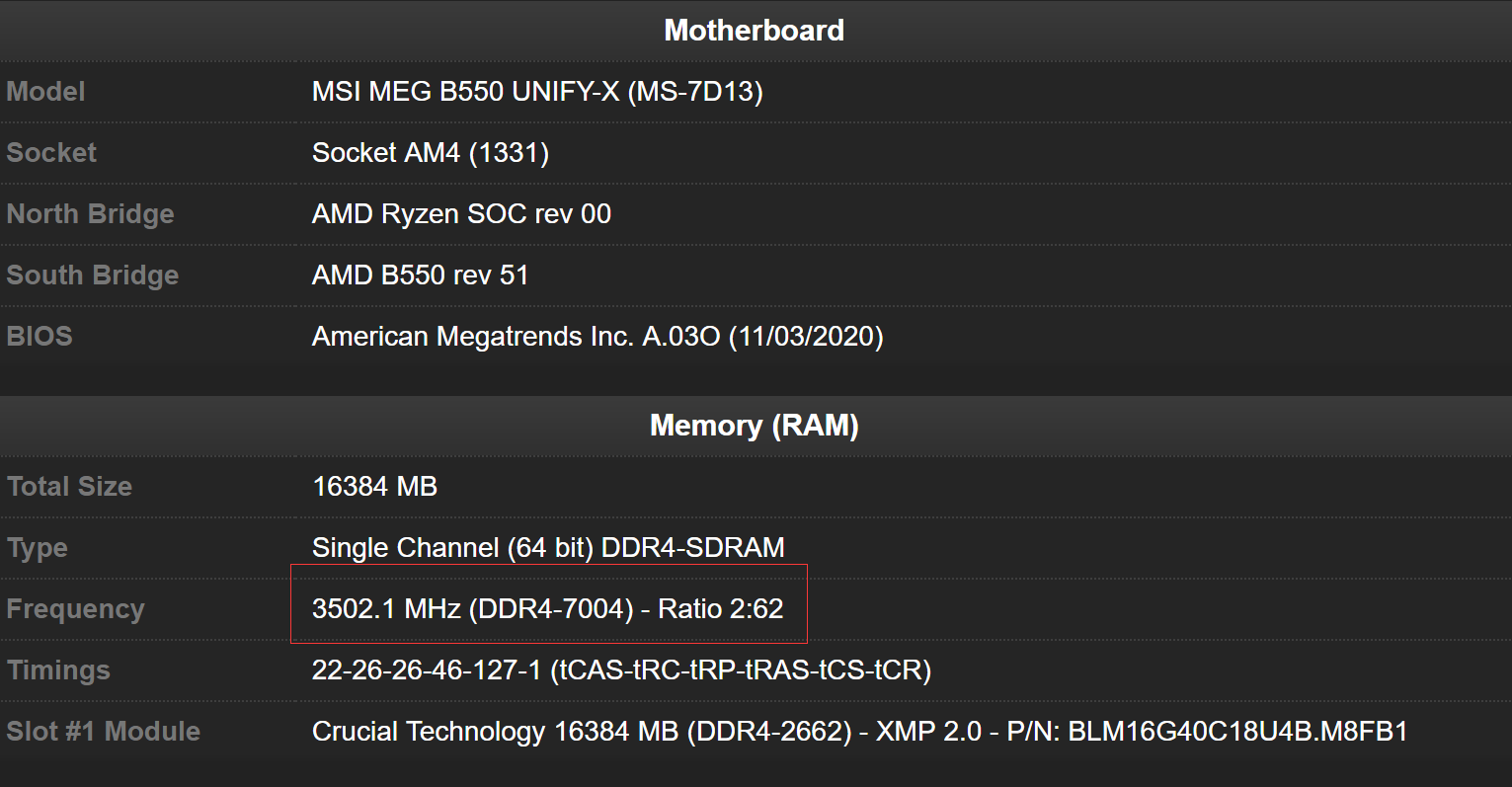
Task: Select the Model row label
Action: pyautogui.click(x=45, y=92)
